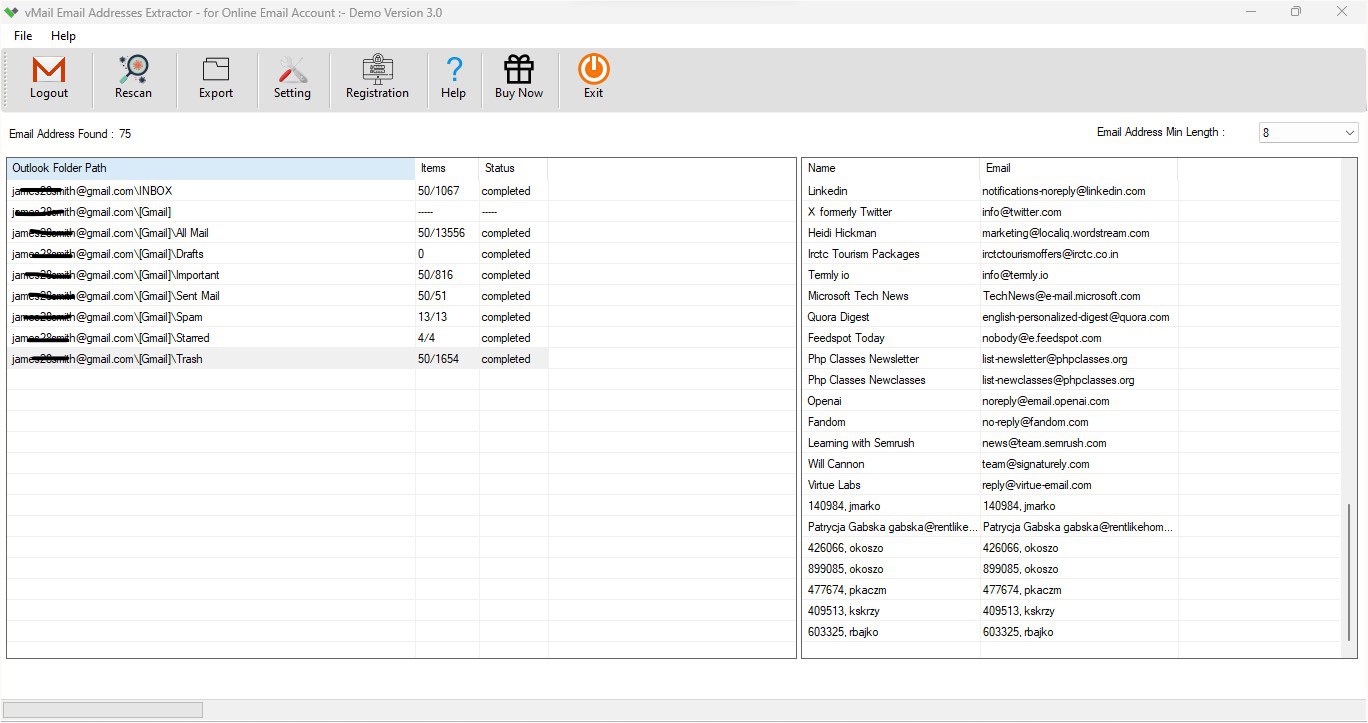Click the Status column header

513,168
